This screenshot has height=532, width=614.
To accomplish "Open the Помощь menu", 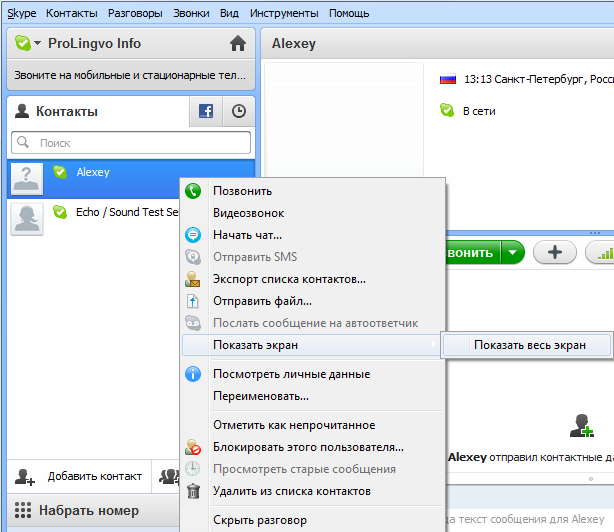I will point(349,13).
